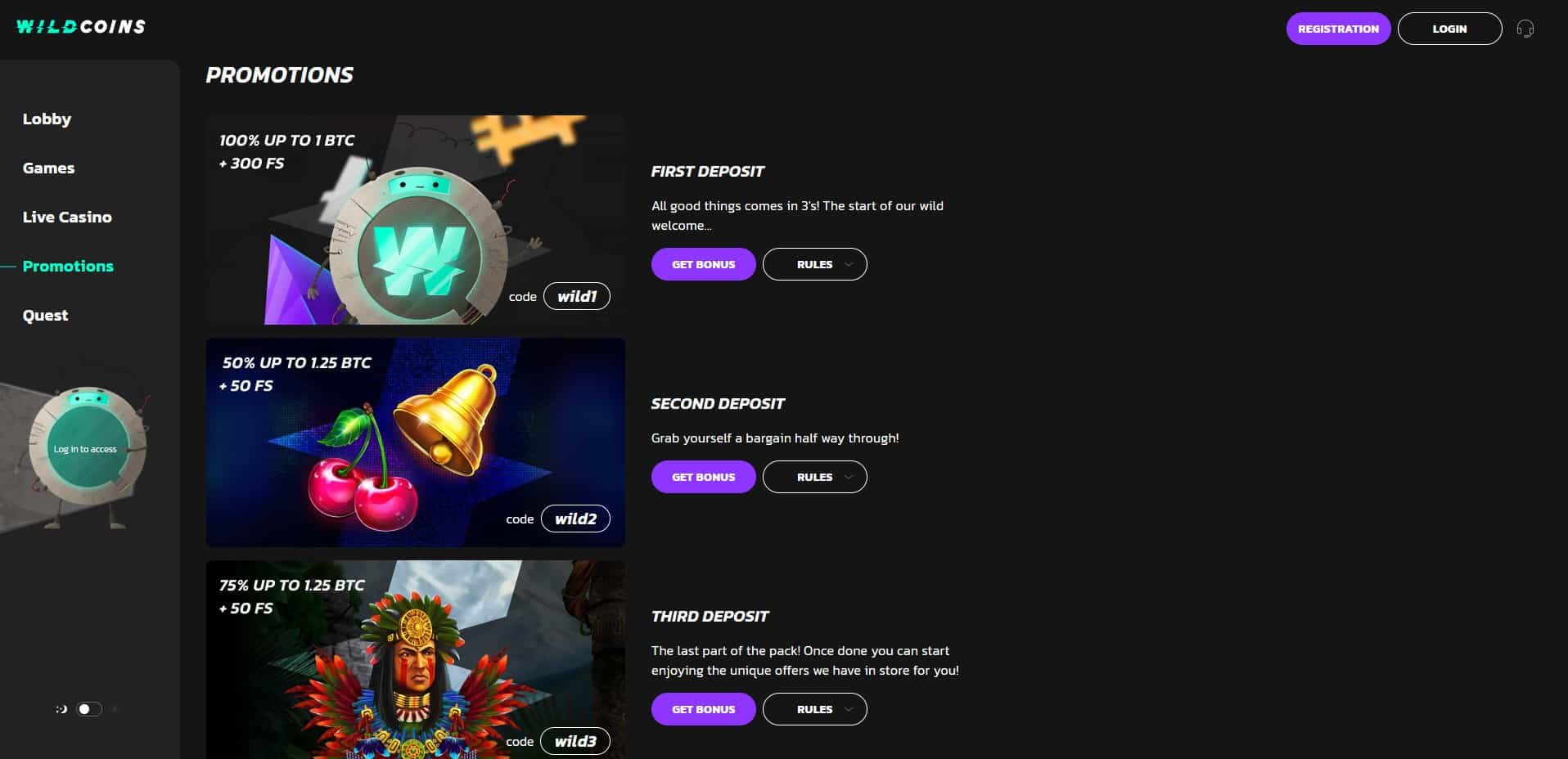Open the Quest page

click(x=45, y=315)
